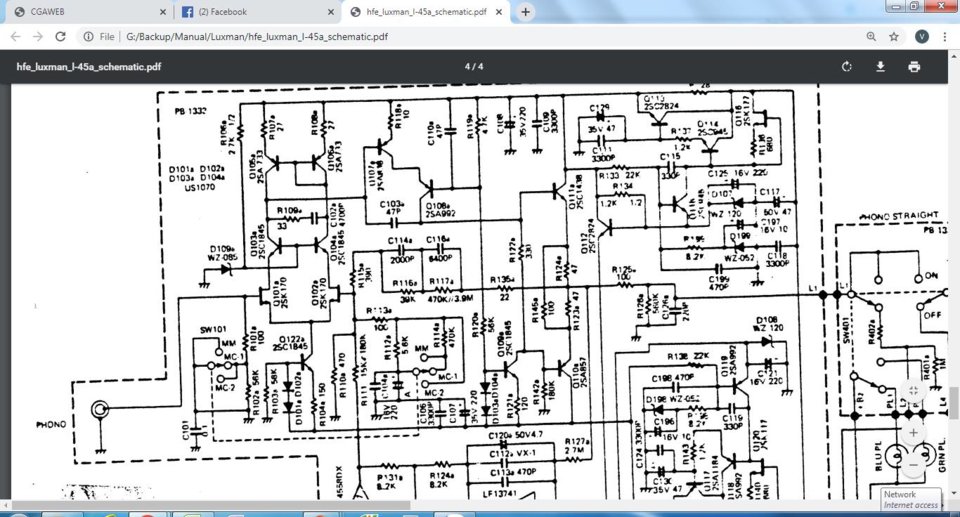
Task: Download the schematic PDF
Action: coord(880,67)
